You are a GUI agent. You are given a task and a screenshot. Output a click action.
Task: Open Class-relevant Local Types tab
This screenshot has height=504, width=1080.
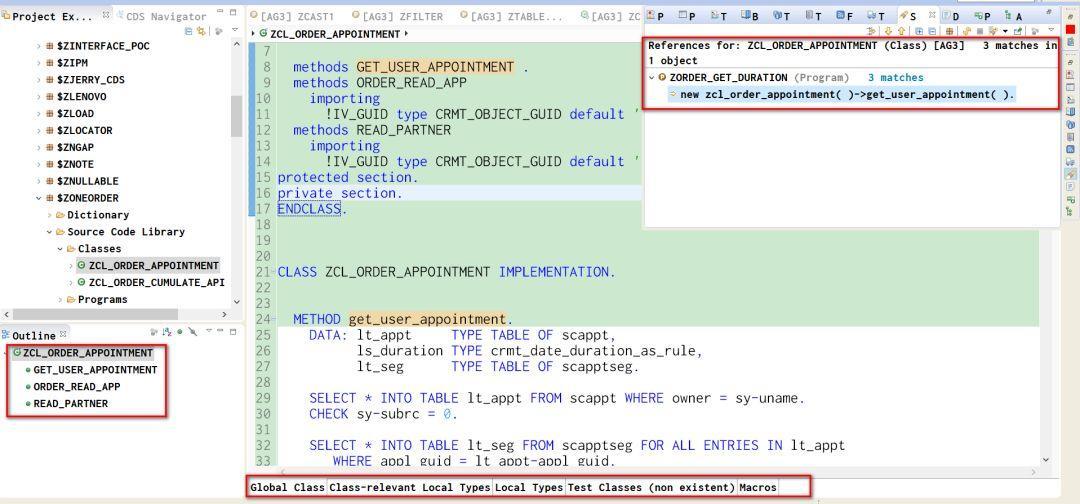410,487
